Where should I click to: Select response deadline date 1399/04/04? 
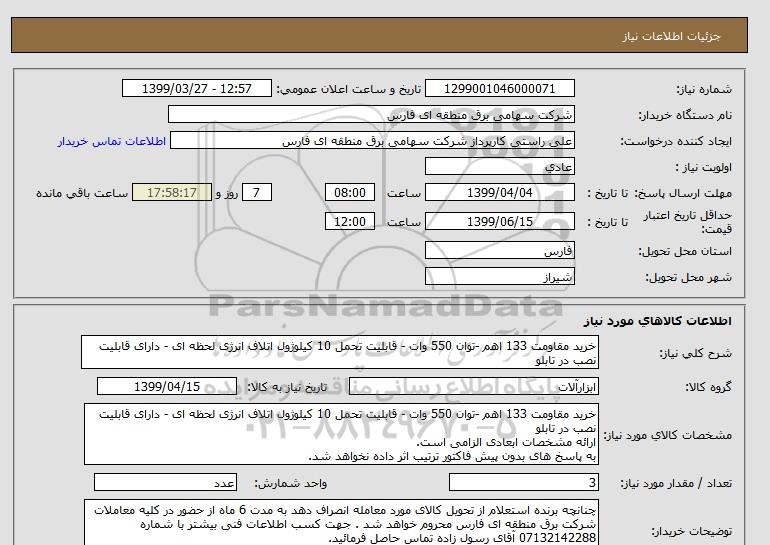[499, 192]
